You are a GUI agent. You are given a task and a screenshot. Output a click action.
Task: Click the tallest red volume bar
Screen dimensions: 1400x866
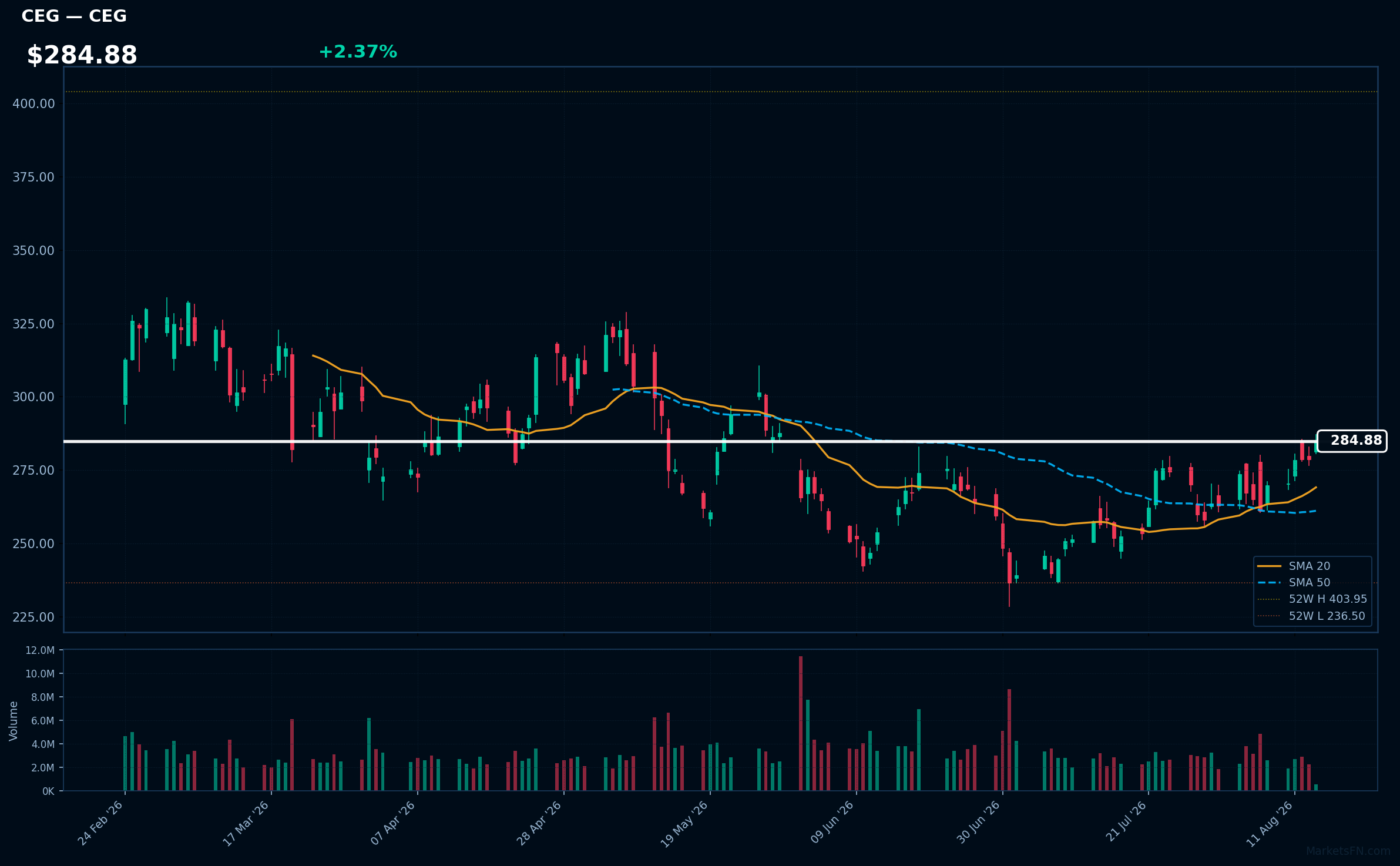point(801,723)
